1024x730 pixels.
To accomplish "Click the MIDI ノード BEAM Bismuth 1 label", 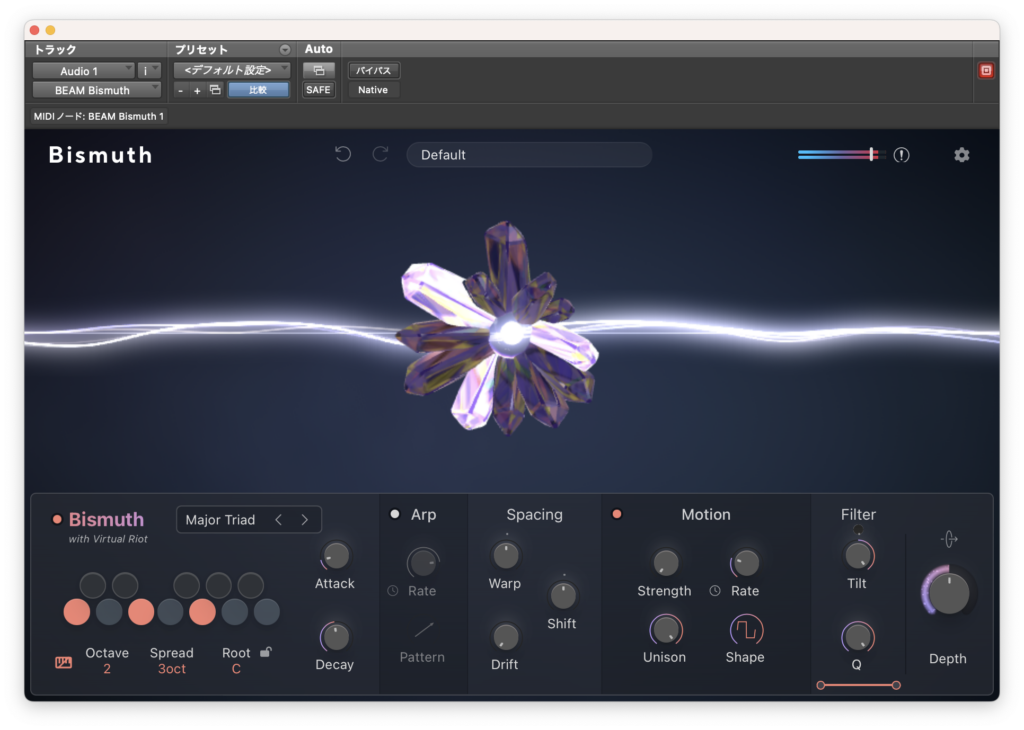I will [99, 116].
